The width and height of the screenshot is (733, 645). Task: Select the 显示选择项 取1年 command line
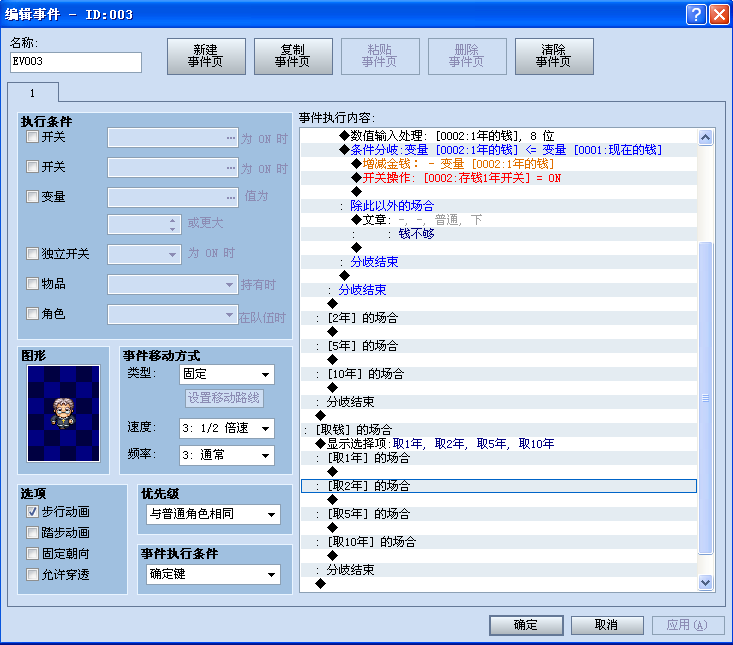pos(499,444)
